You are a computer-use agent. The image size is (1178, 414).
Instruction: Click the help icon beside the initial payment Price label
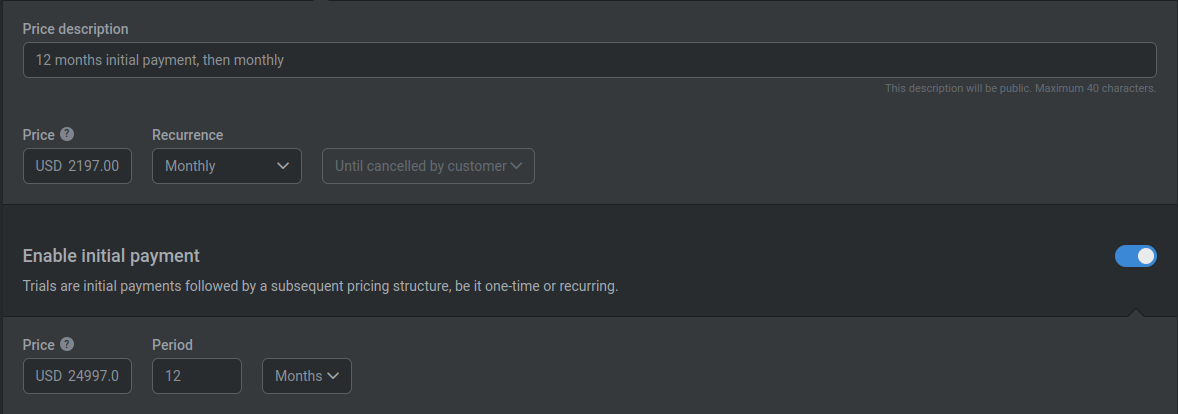(x=67, y=344)
